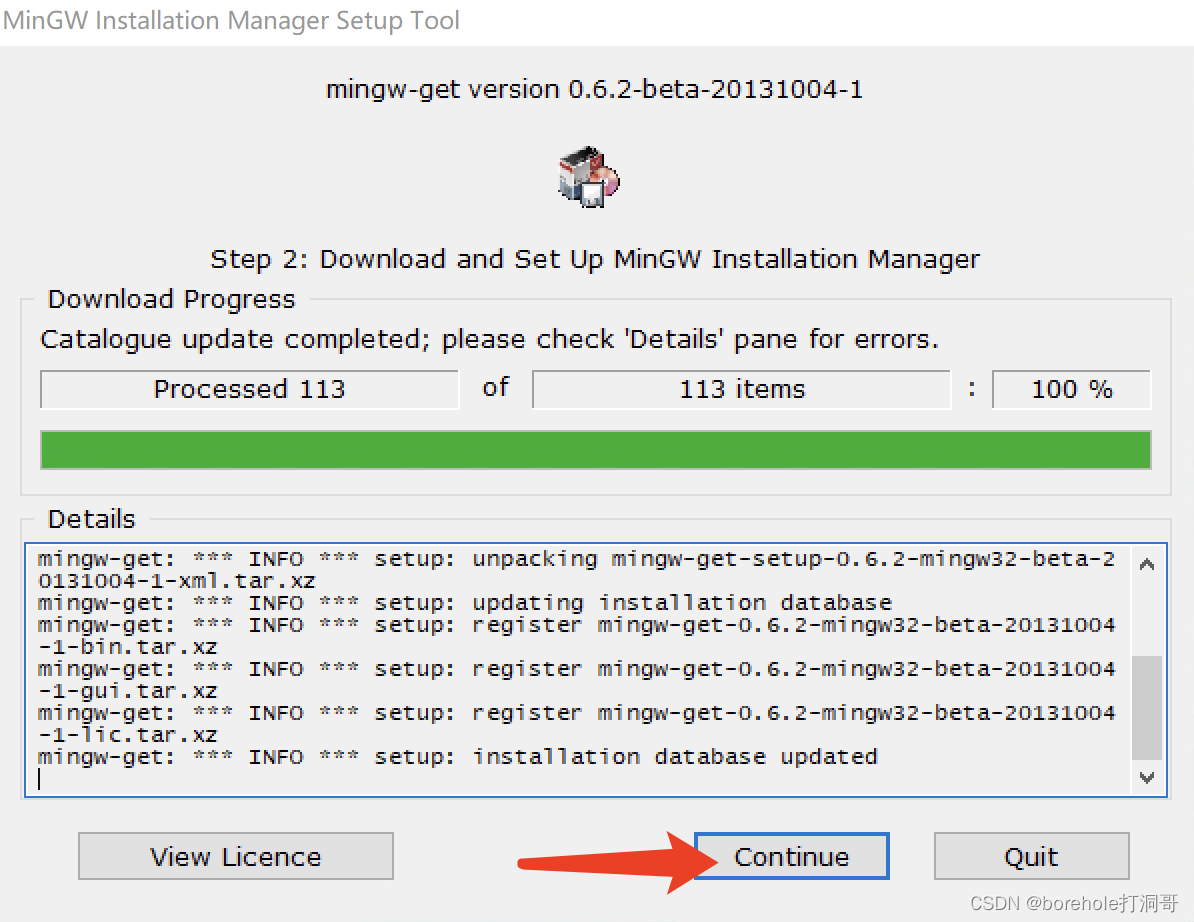1194x922 pixels.
Task: Click the Details pane scroll-up arrow
Action: (1147, 565)
